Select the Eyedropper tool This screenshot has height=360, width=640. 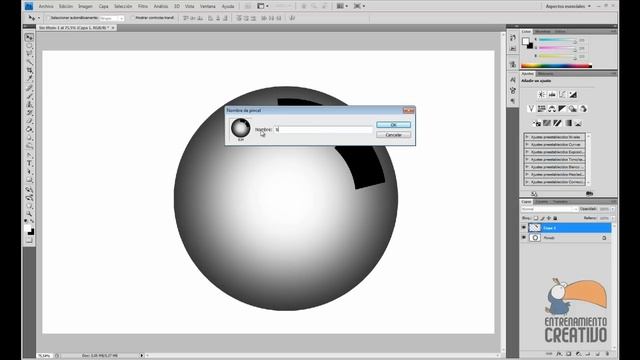pyautogui.click(x=29, y=79)
